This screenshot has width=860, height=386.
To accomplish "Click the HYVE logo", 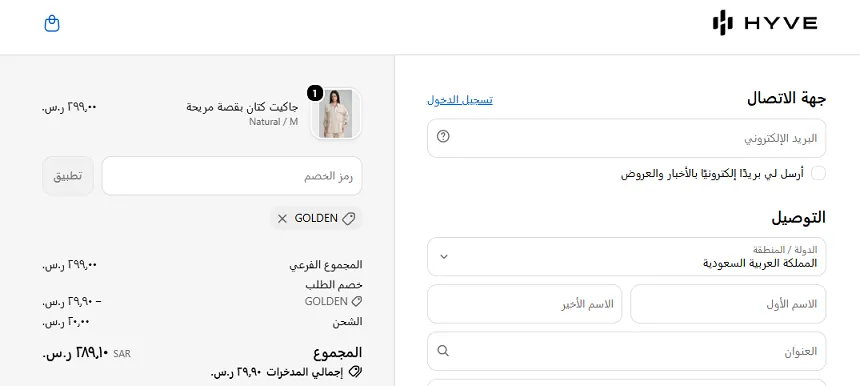I will 765,23.
